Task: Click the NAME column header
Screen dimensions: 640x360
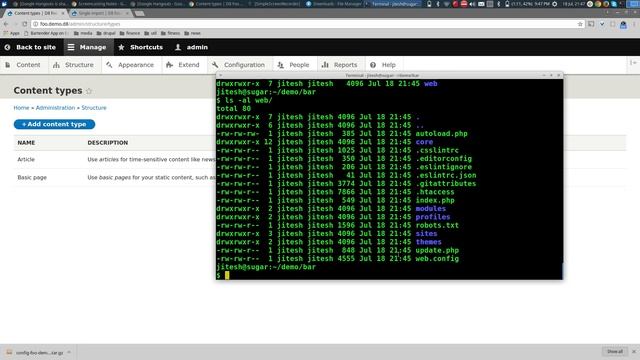Action: [26, 143]
